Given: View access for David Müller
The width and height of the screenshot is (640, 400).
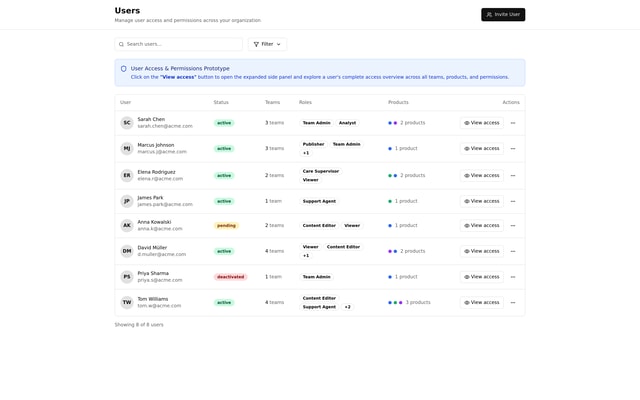Looking at the screenshot, I should click(x=482, y=251).
